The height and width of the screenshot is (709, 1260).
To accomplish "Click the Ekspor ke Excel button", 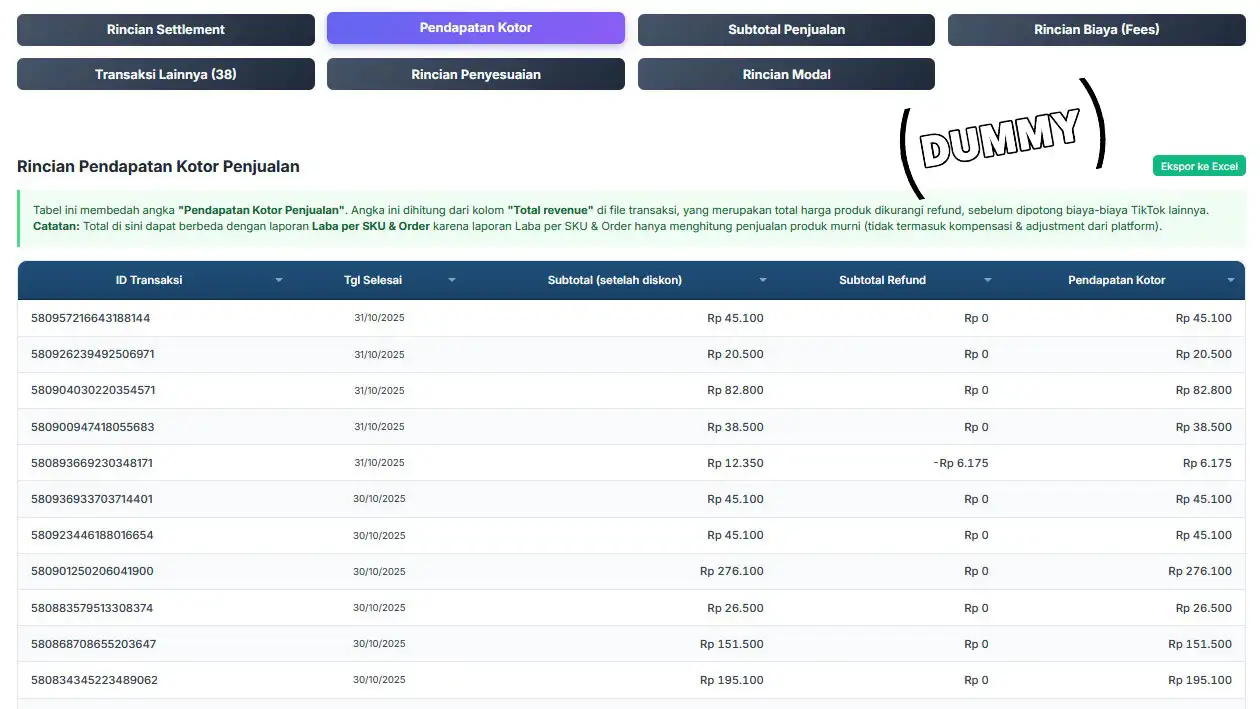I will coord(1199,166).
